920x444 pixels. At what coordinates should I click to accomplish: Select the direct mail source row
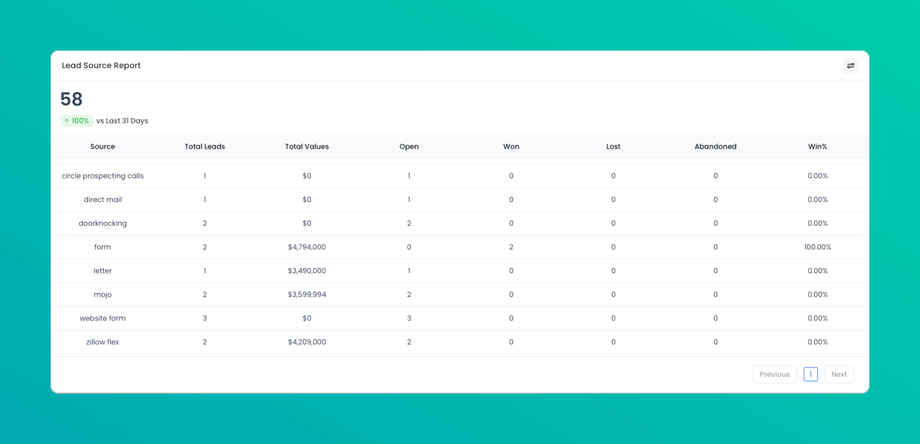click(x=460, y=199)
